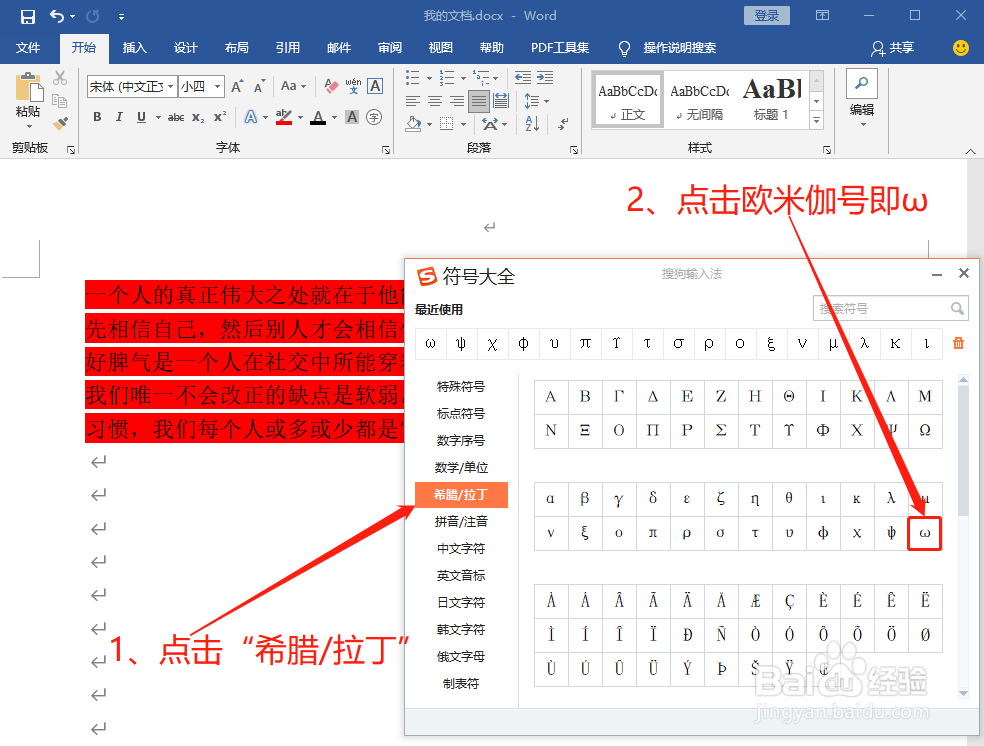This screenshot has width=984, height=746.
Task: Open the paragraph dialog launcher
Action: tap(574, 149)
